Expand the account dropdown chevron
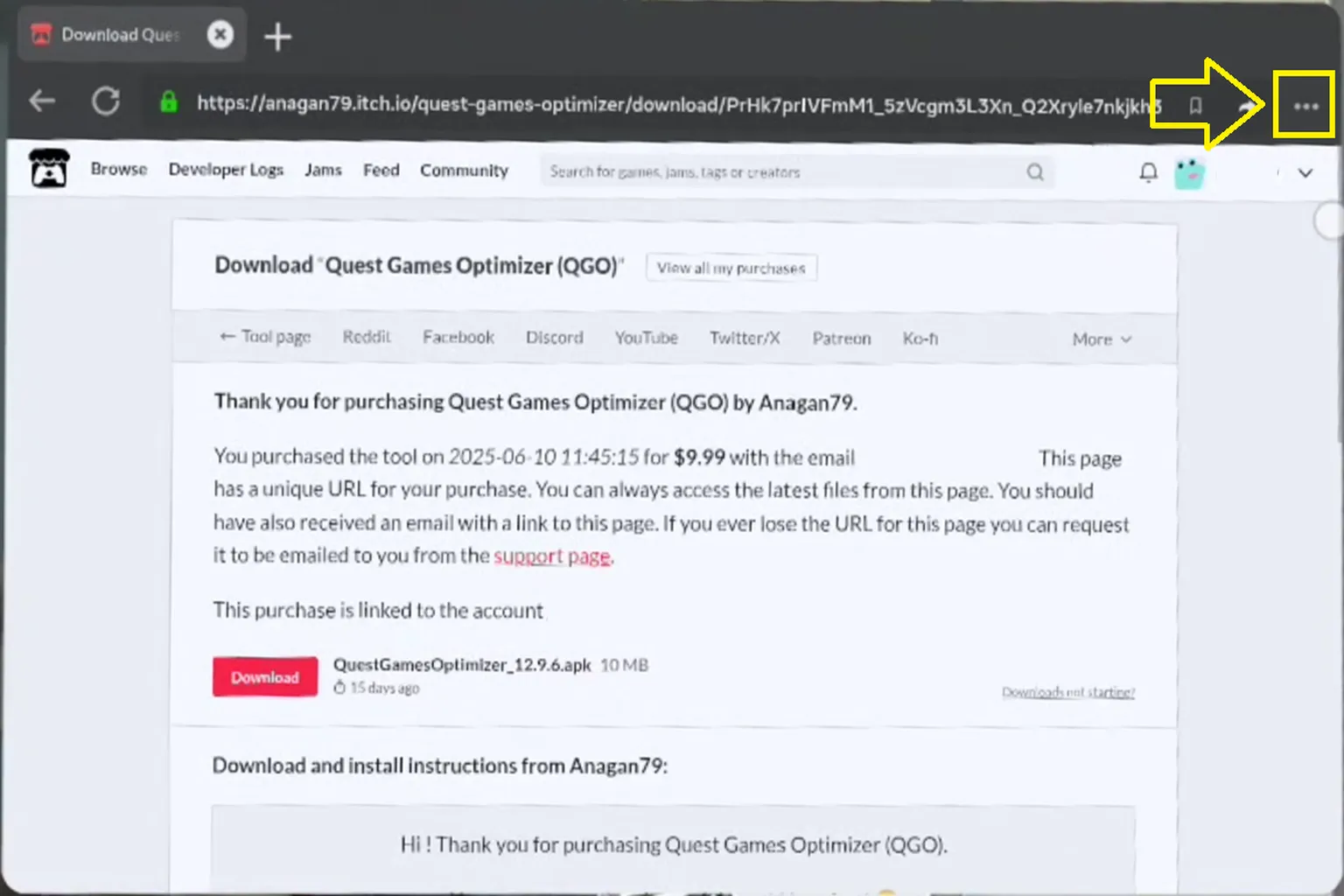The width and height of the screenshot is (1344, 896). 1305,173
